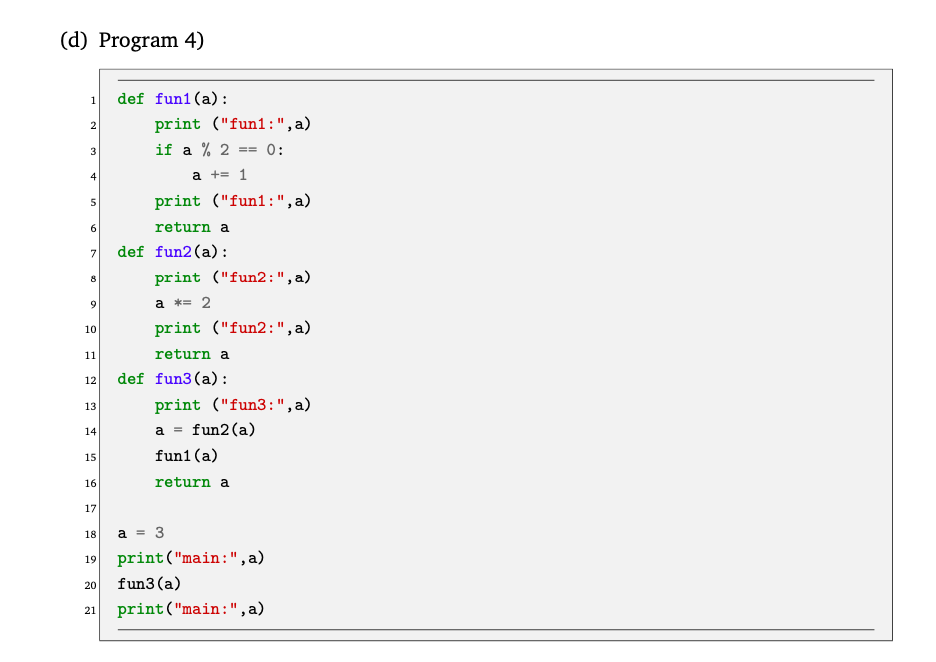
Task: Click the 'return a' on line 16
Action: point(192,482)
